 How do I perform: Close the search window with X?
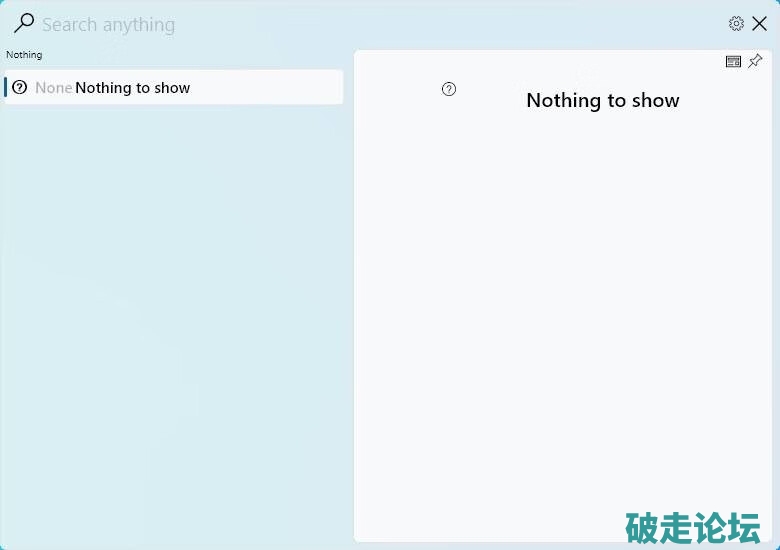(x=760, y=24)
